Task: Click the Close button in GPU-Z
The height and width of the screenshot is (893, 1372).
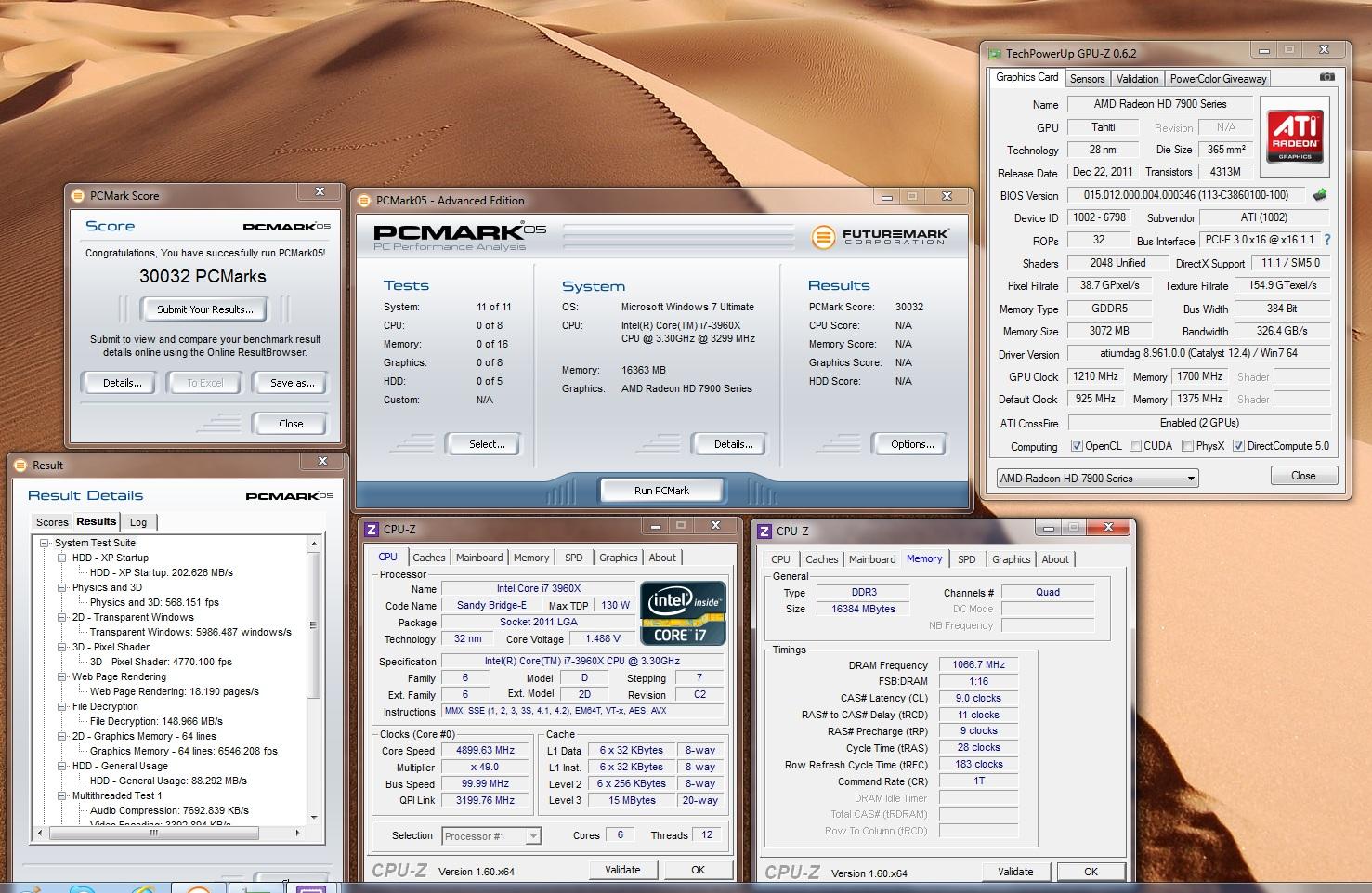Action: point(1303,476)
